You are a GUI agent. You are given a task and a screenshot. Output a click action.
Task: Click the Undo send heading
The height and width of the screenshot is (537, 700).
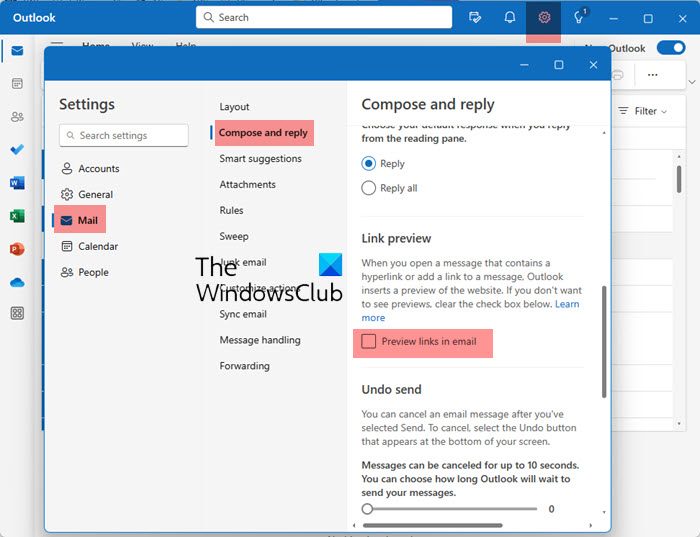[x=391, y=389]
